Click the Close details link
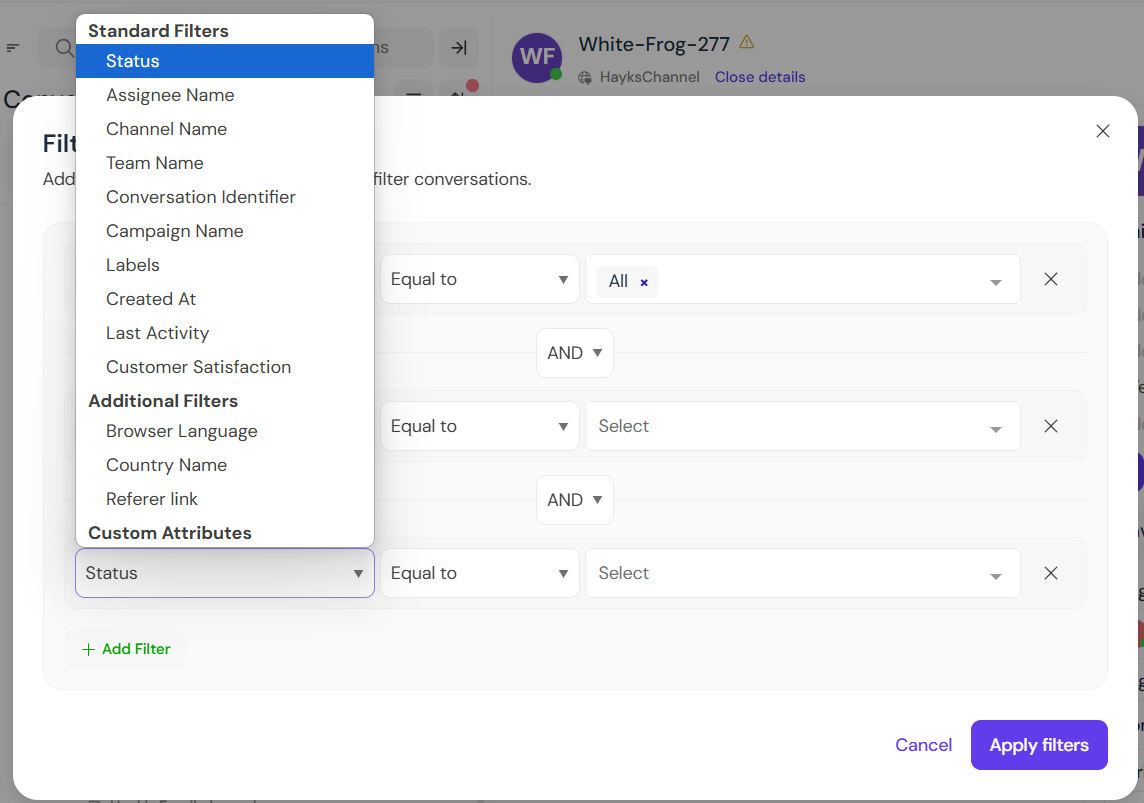The image size is (1144, 803). (x=759, y=77)
